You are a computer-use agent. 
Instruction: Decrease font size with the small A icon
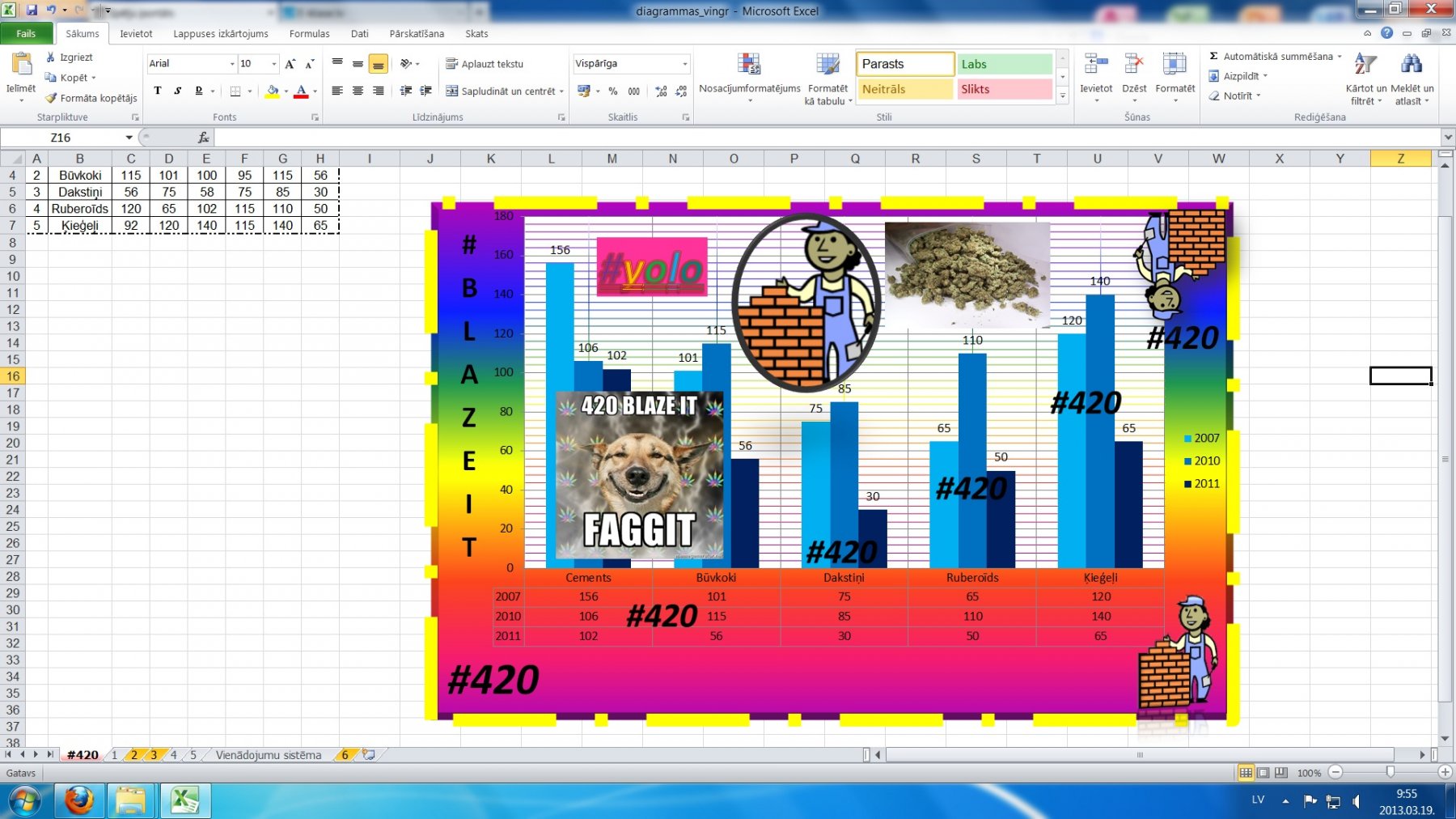click(310, 64)
